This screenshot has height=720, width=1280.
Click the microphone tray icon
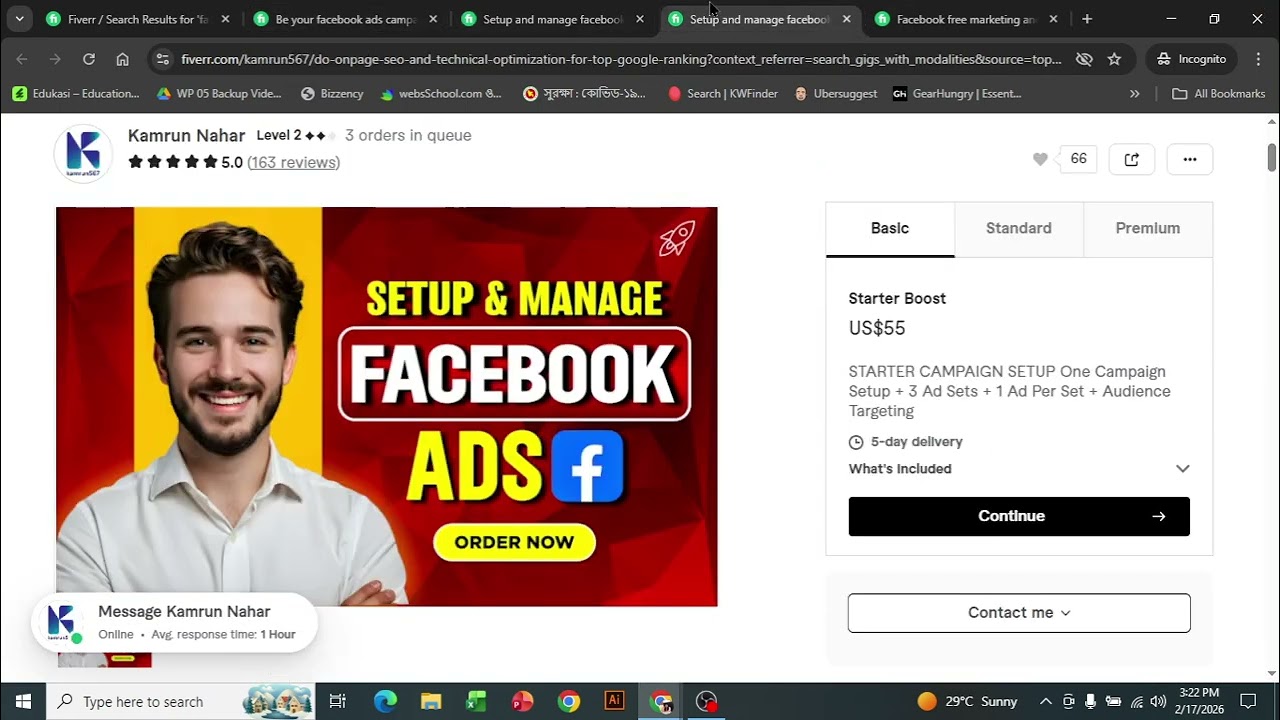click(x=1091, y=701)
